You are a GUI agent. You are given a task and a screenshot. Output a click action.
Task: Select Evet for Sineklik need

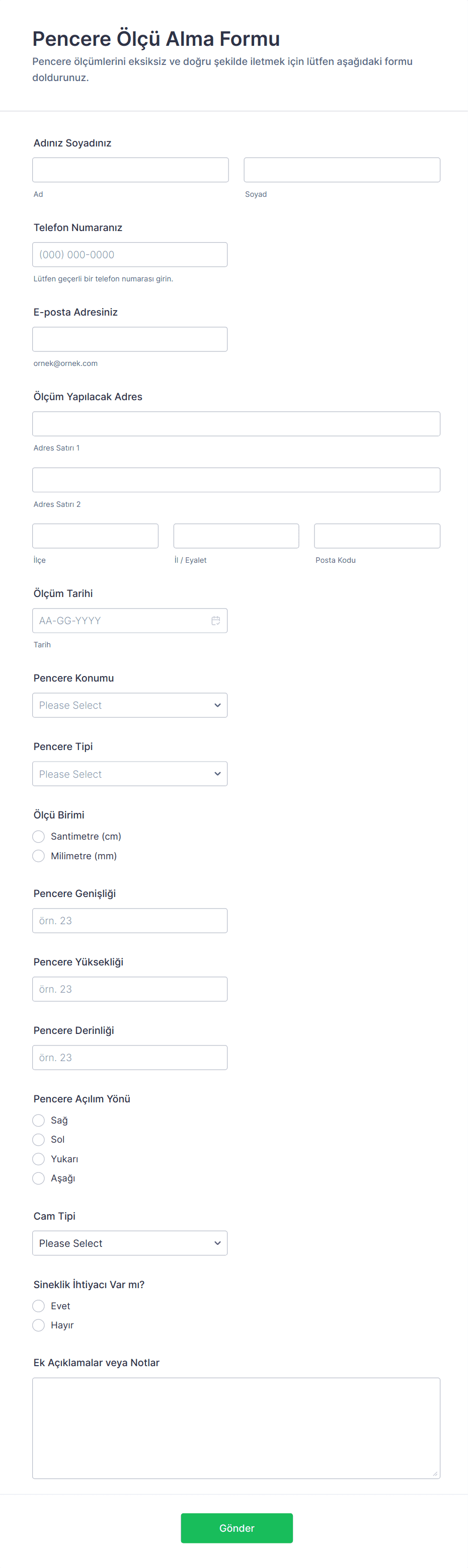point(38,1306)
